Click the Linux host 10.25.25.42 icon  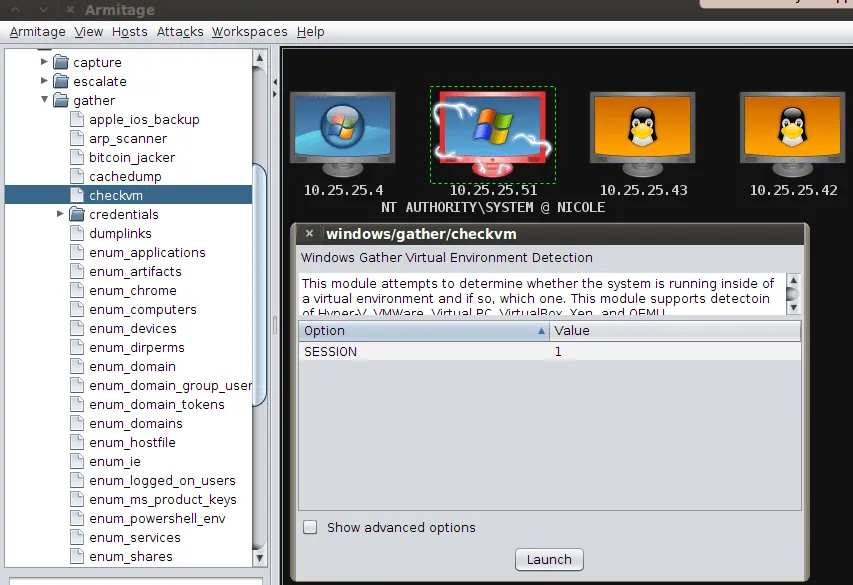792,128
